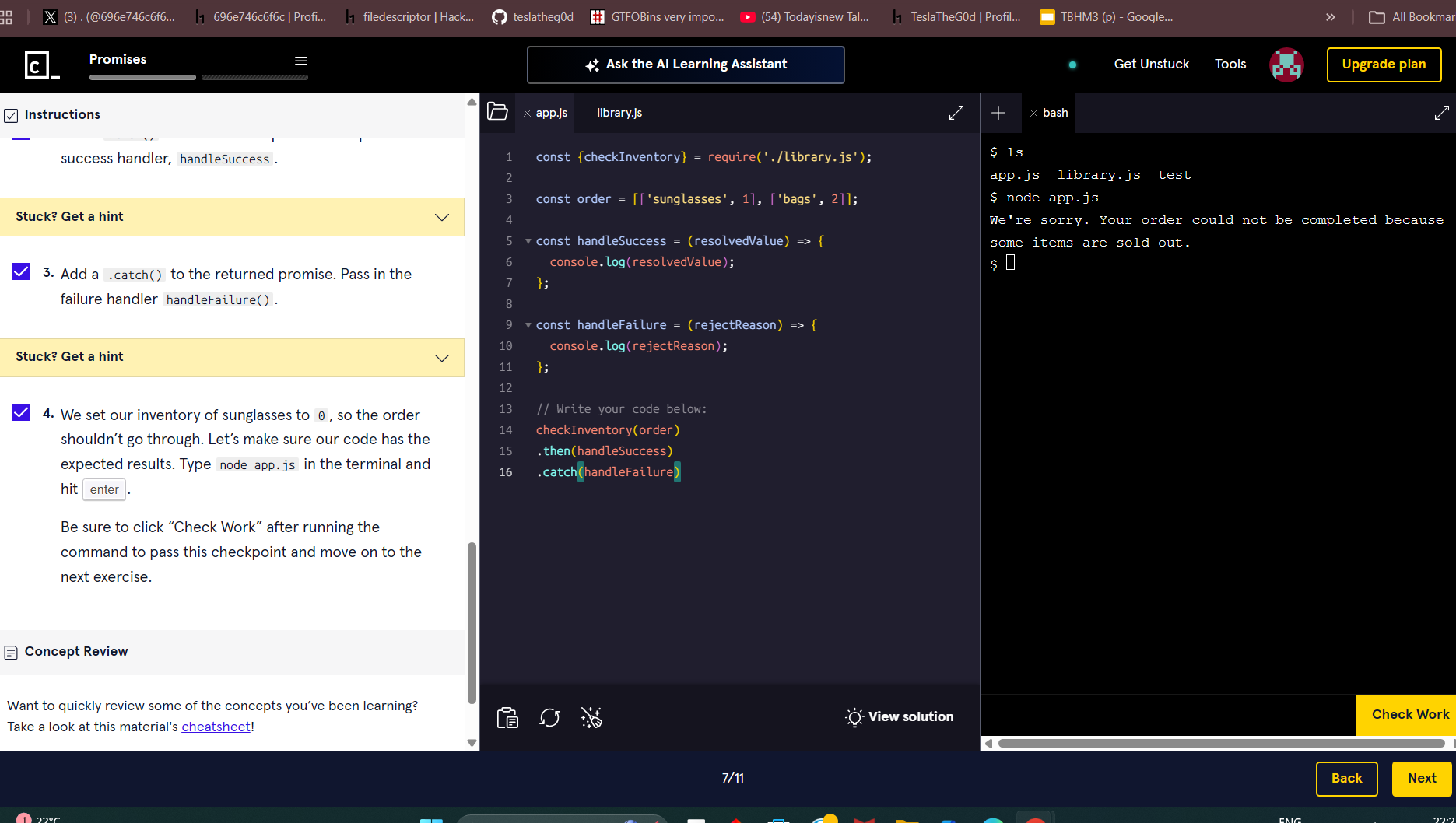The height and width of the screenshot is (823, 1456).
Task: Open the cheatsheet link
Action: pyautogui.click(x=216, y=727)
